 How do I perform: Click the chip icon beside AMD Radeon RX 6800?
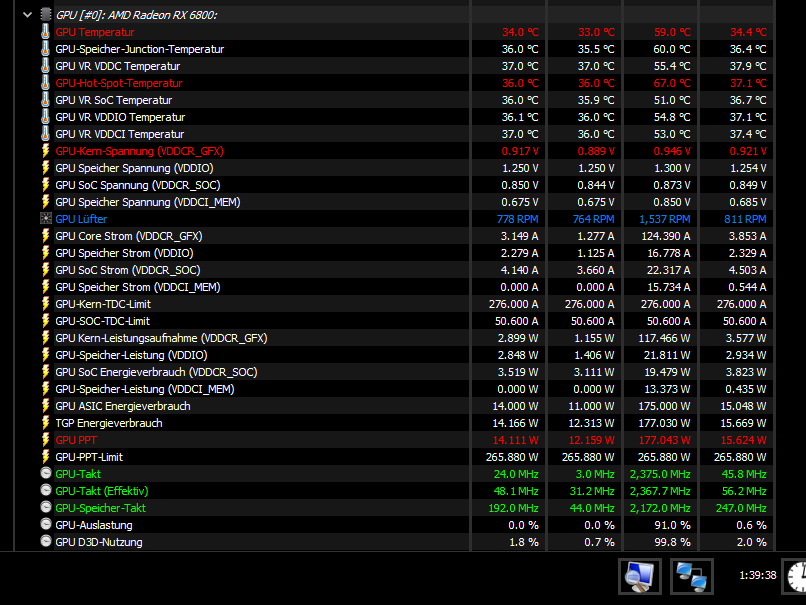[46, 15]
